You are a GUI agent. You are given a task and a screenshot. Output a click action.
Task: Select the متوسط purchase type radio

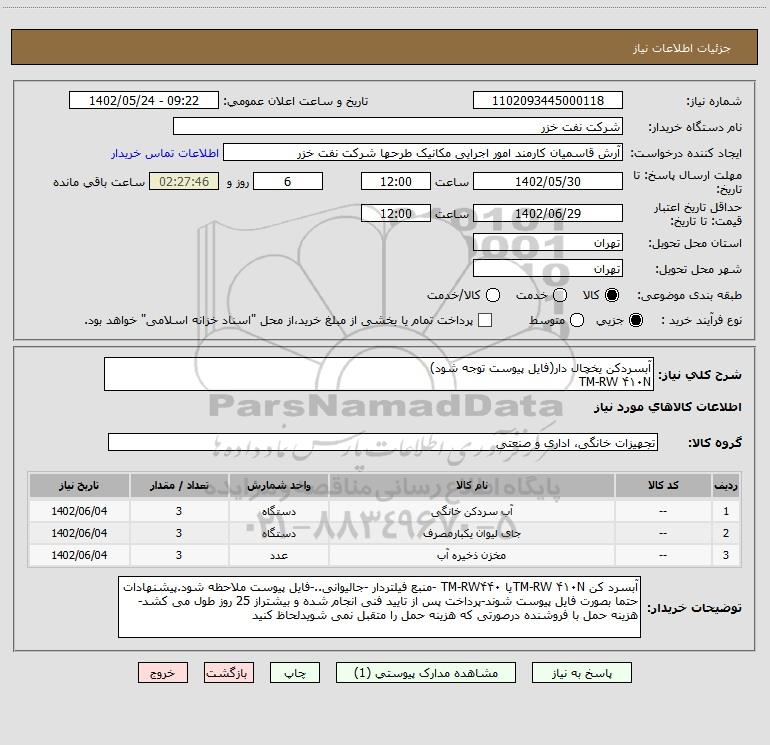click(x=577, y=320)
